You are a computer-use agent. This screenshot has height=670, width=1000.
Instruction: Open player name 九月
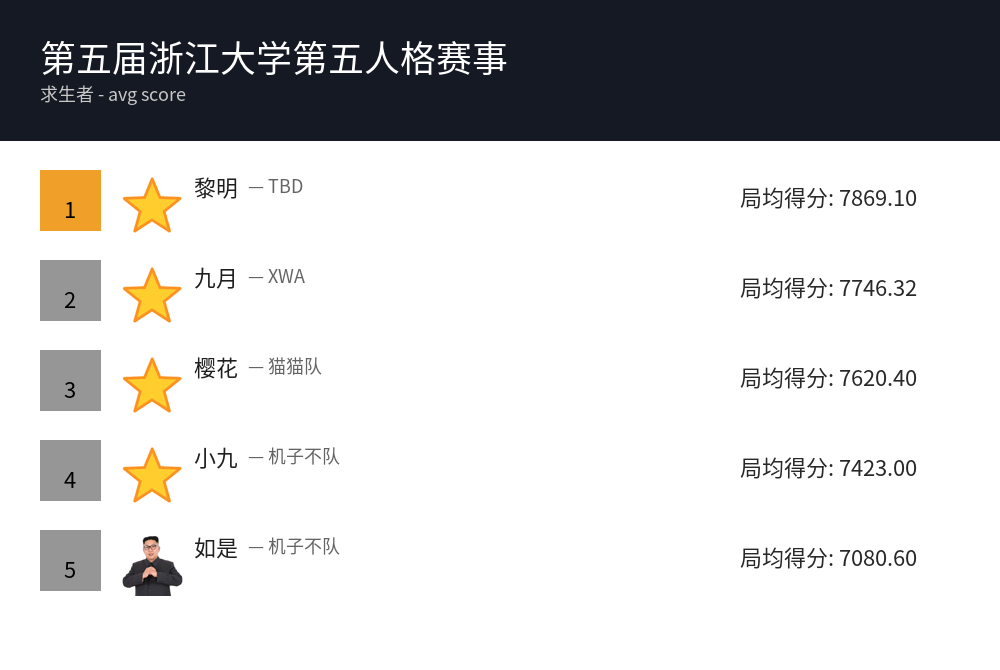(216, 278)
